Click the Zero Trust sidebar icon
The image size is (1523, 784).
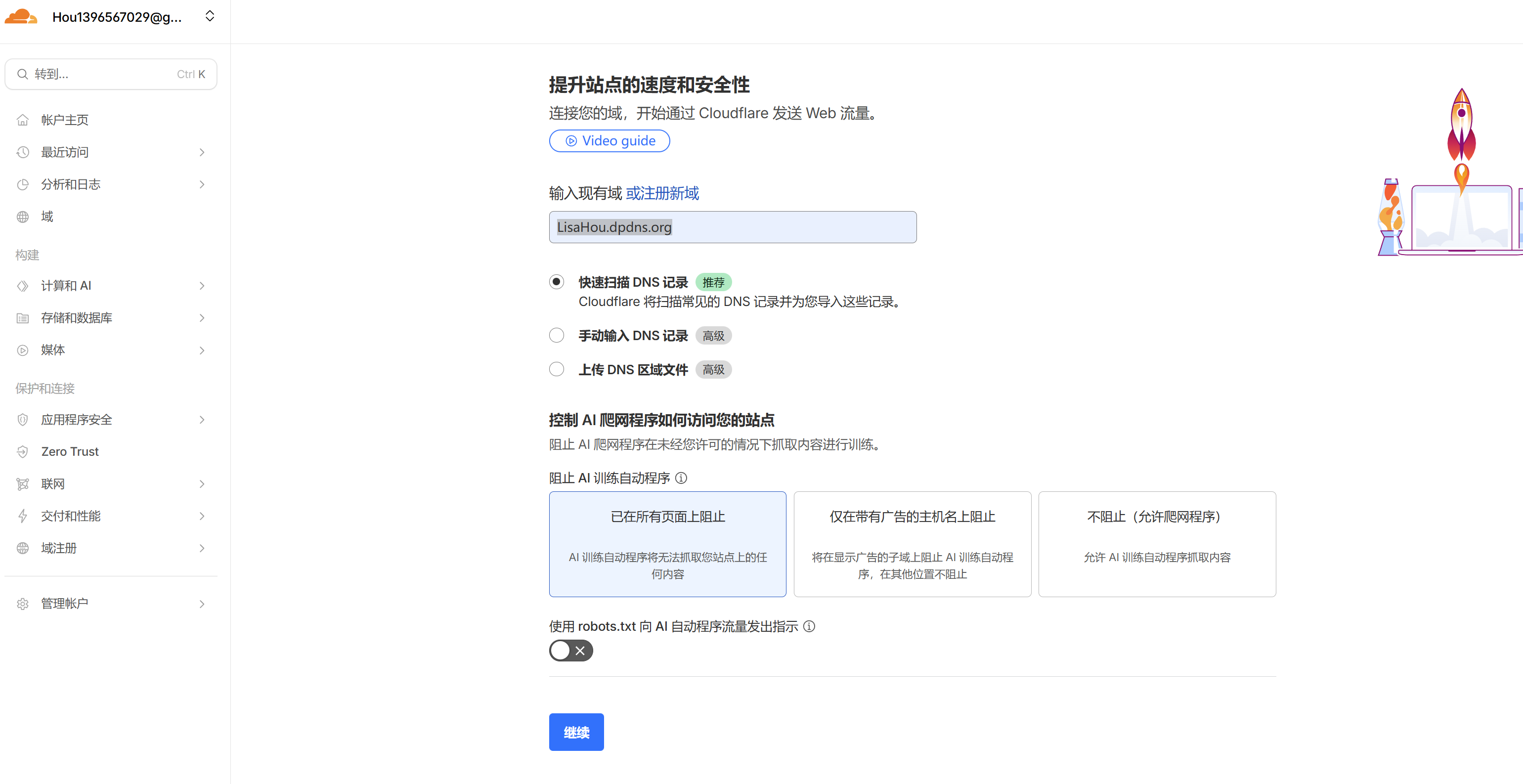[22, 452]
